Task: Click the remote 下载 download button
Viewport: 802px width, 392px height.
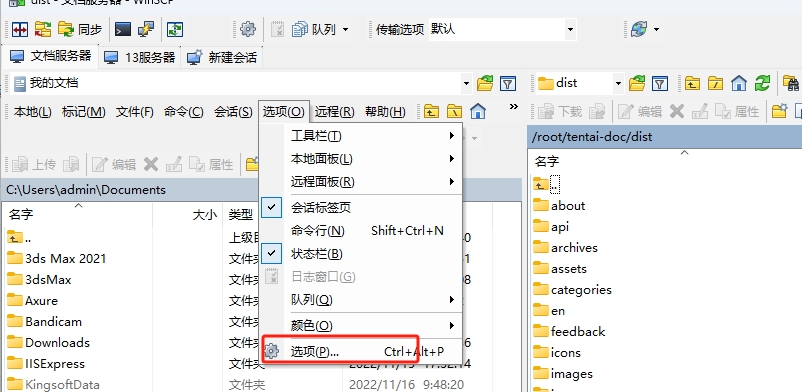Action: pyautogui.click(x=560, y=111)
